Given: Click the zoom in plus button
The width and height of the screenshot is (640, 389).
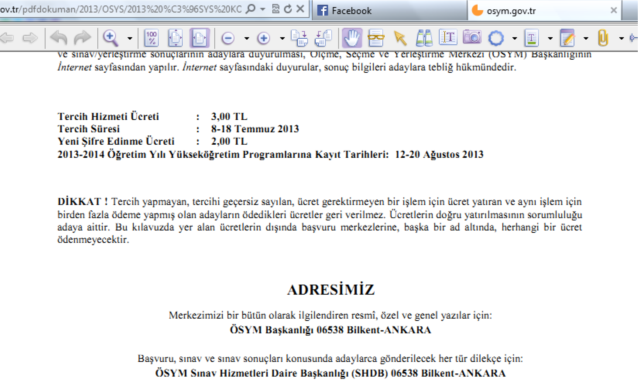Looking at the screenshot, I should coord(263,38).
